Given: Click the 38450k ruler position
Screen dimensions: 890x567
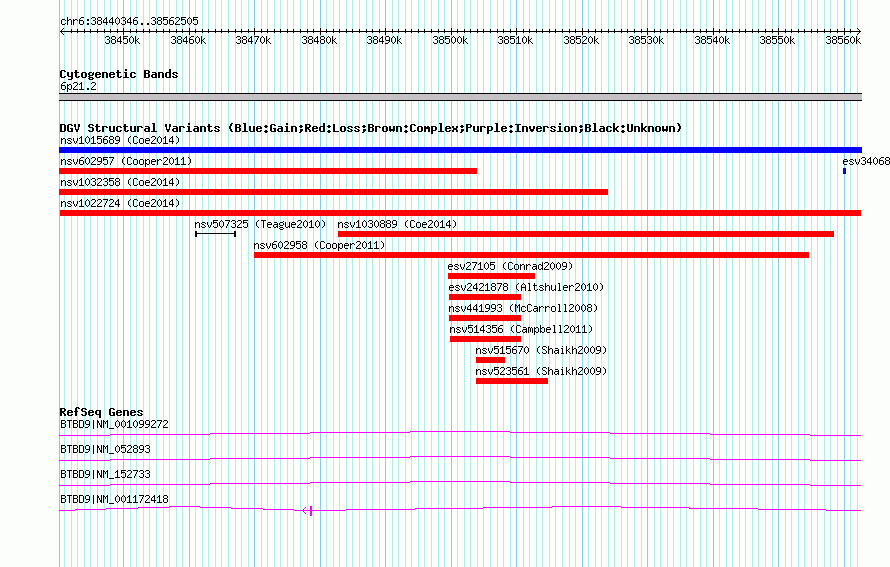Looking at the screenshot, I should pyautogui.click(x=122, y=40).
